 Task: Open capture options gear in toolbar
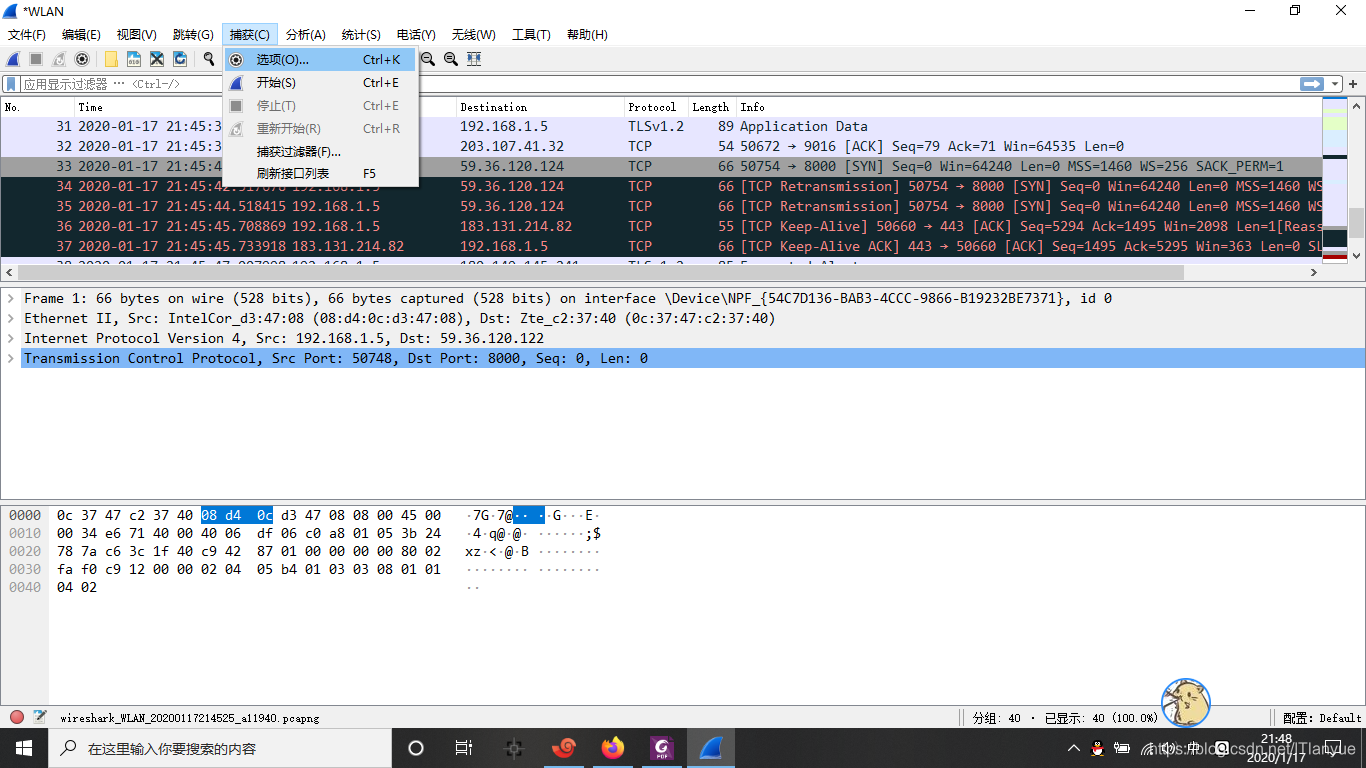82,59
